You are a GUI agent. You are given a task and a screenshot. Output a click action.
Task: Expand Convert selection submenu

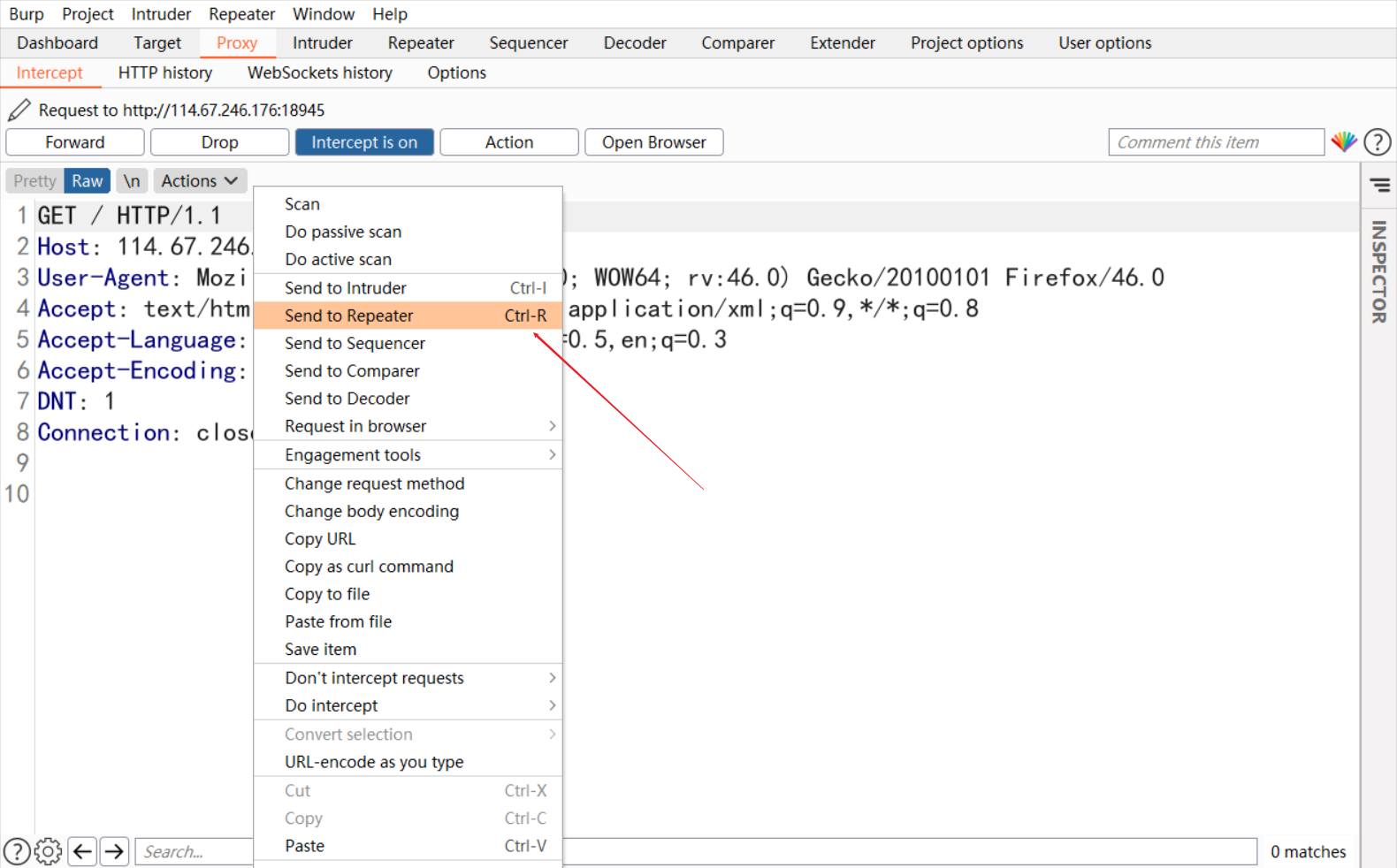(x=408, y=735)
